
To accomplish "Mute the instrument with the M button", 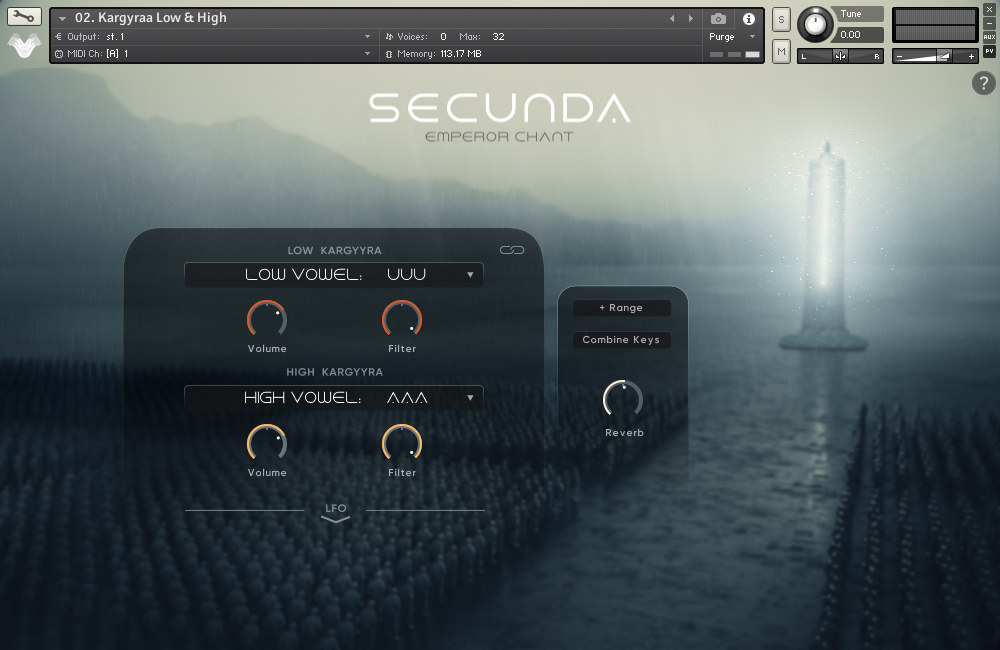I will pos(779,50).
